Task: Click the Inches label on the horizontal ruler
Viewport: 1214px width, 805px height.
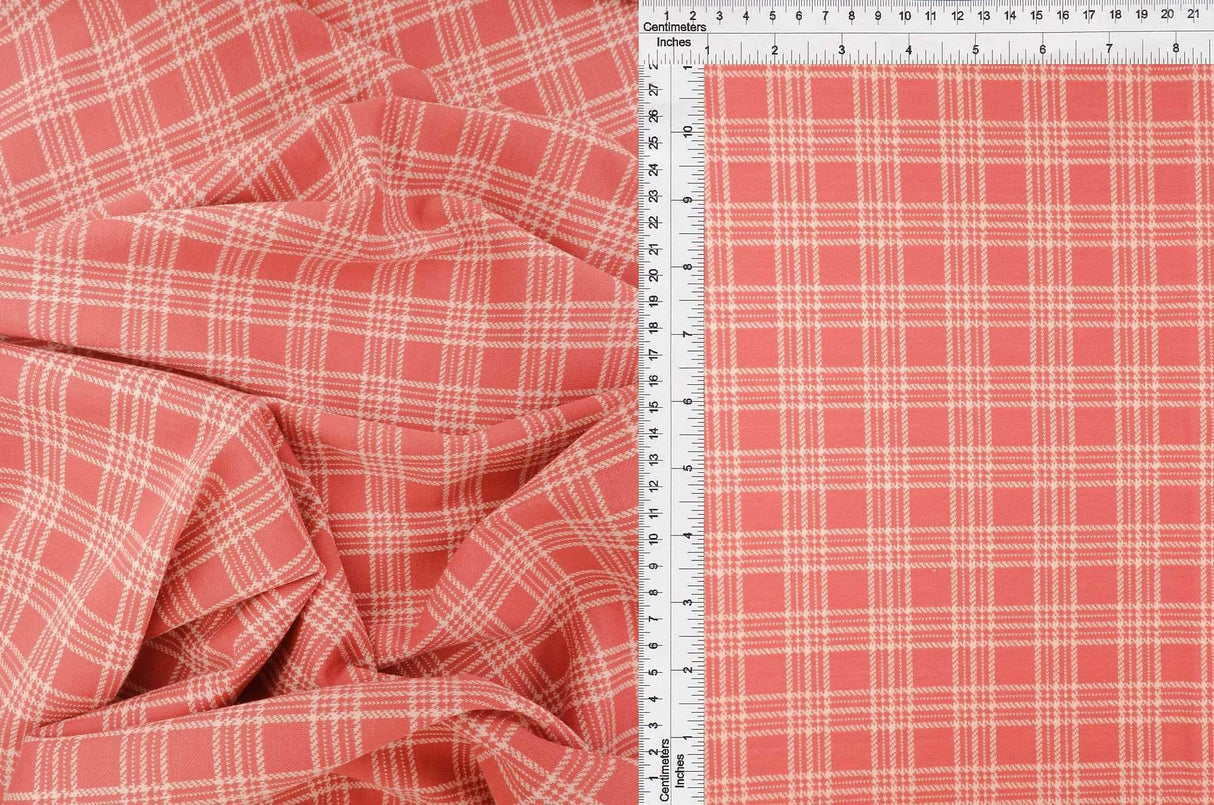Action: pos(674,42)
